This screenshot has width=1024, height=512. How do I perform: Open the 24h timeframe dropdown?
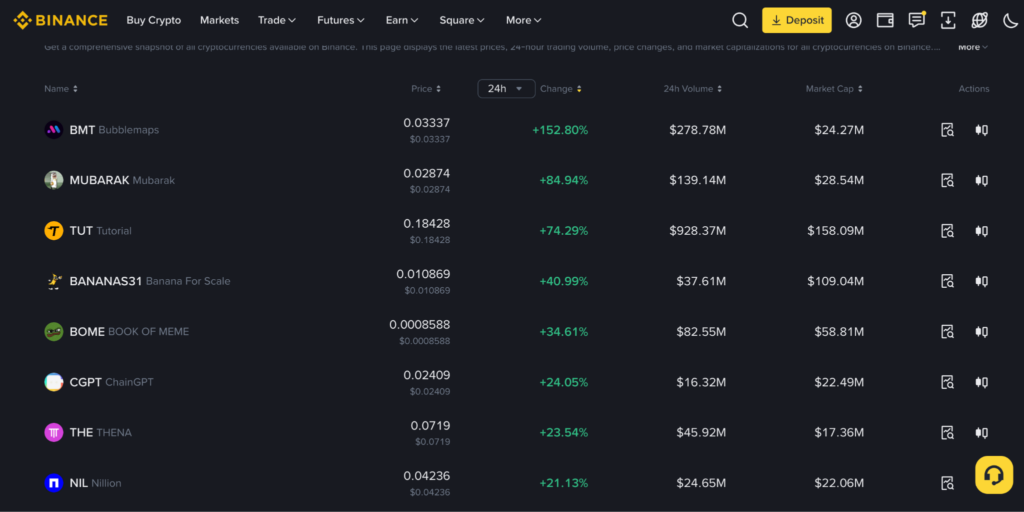(506, 89)
